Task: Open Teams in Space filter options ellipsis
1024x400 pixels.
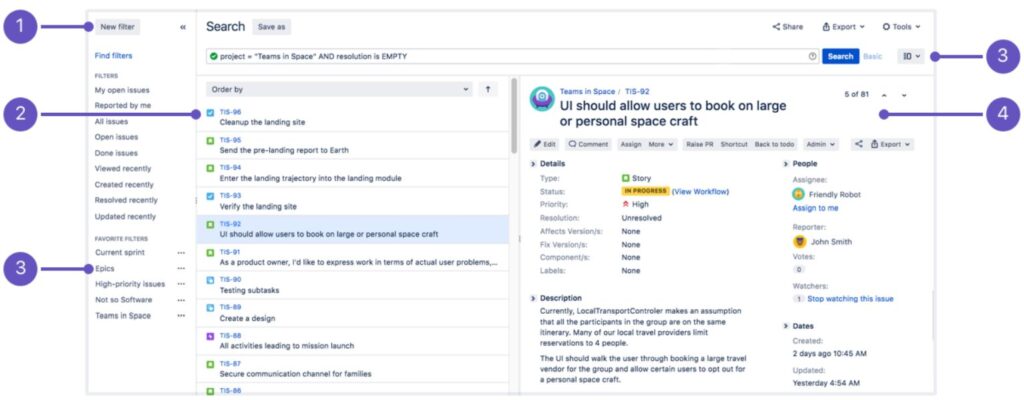Action: 181,316
